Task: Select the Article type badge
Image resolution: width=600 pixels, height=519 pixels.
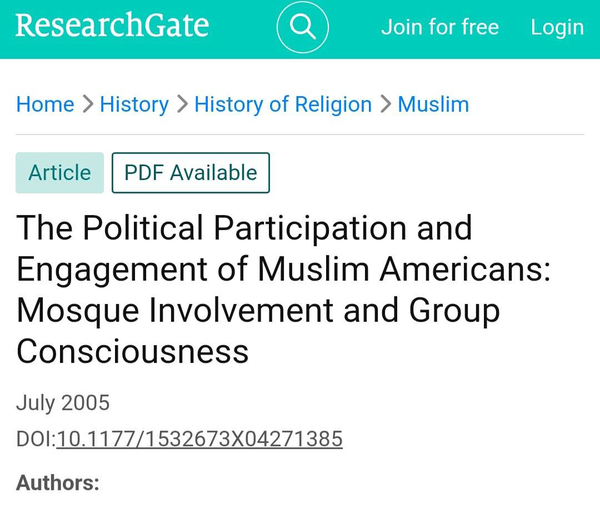Action: [x=60, y=173]
